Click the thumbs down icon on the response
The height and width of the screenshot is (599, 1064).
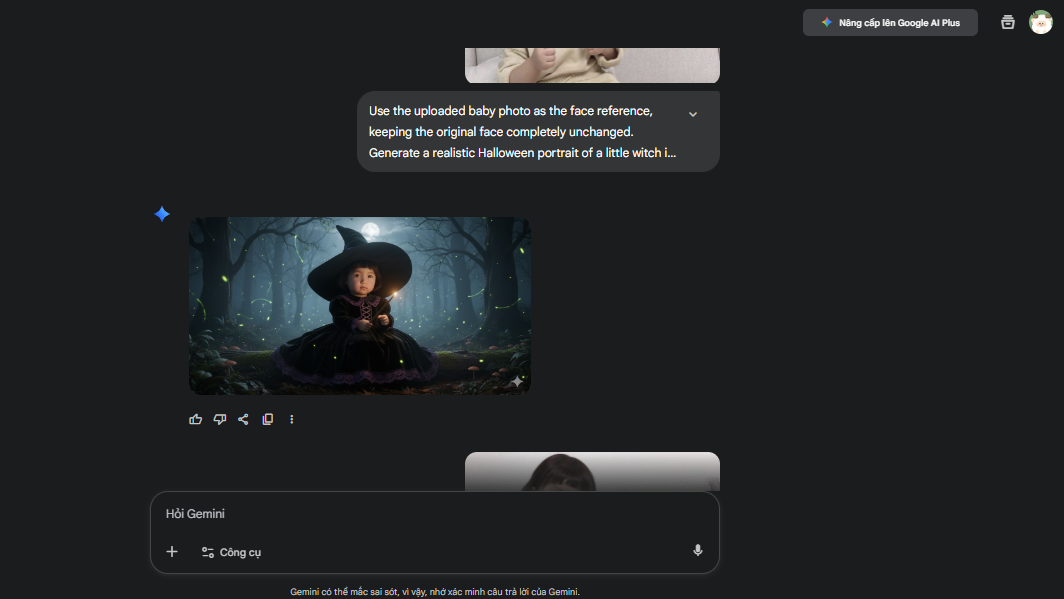coord(220,419)
